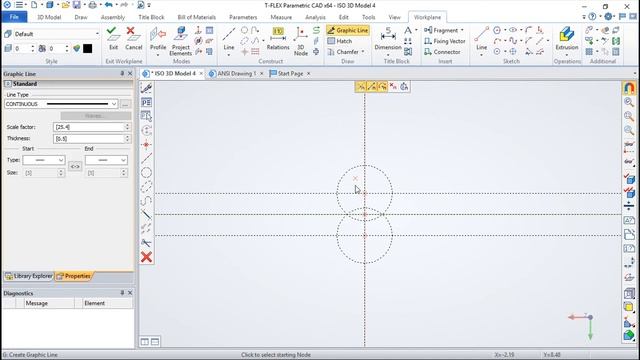Viewport: 640px width, 360px height.
Task: Close the ISO 3D Model 4 tab
Action: [x=201, y=73]
